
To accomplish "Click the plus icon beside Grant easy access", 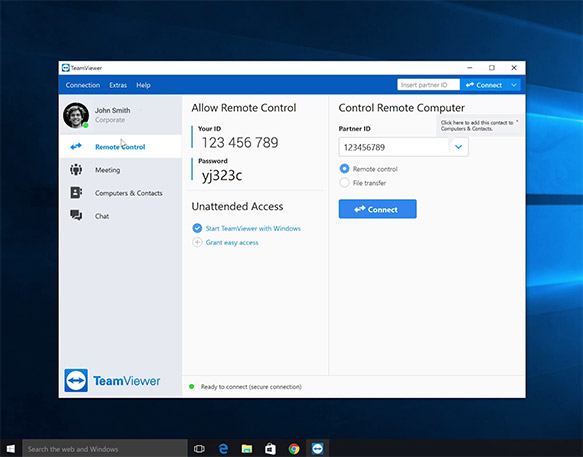I will point(197,242).
